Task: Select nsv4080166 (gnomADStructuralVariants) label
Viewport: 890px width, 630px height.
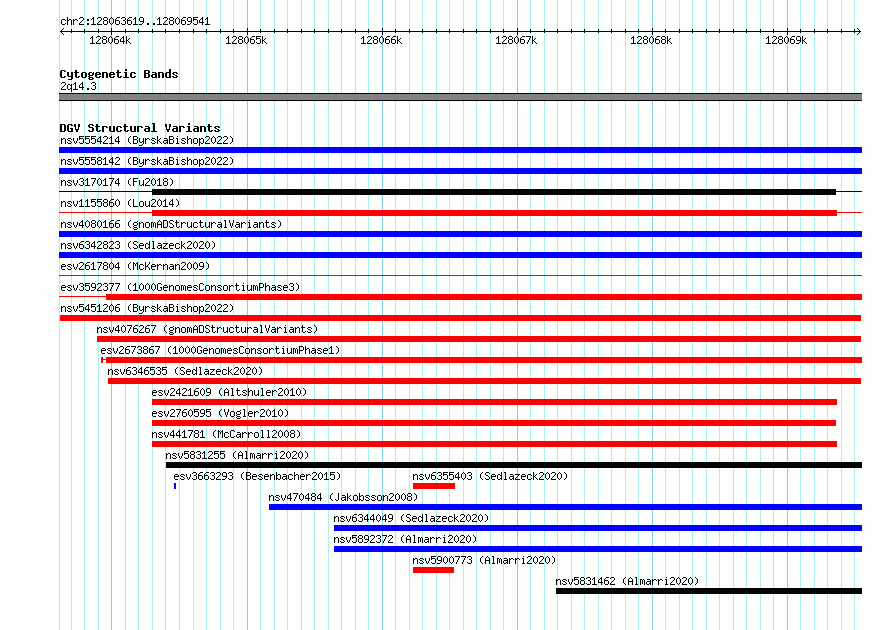Action: pos(171,224)
